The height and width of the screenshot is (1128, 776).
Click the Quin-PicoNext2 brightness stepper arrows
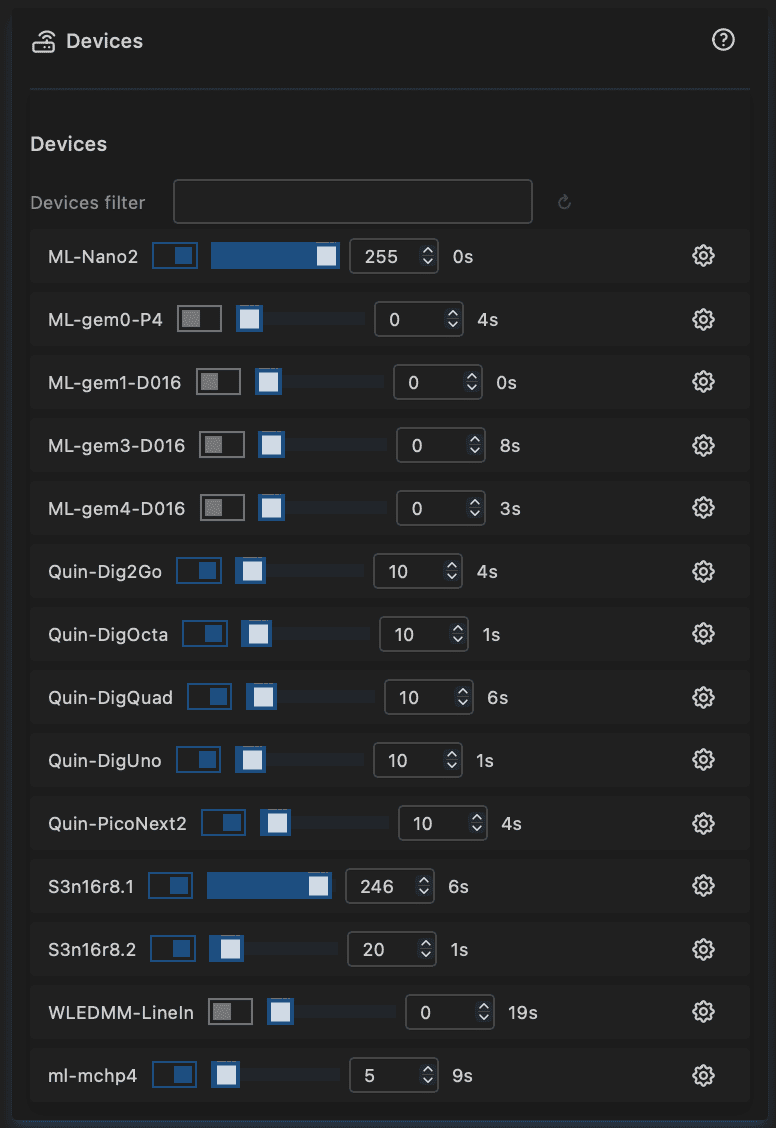point(477,824)
